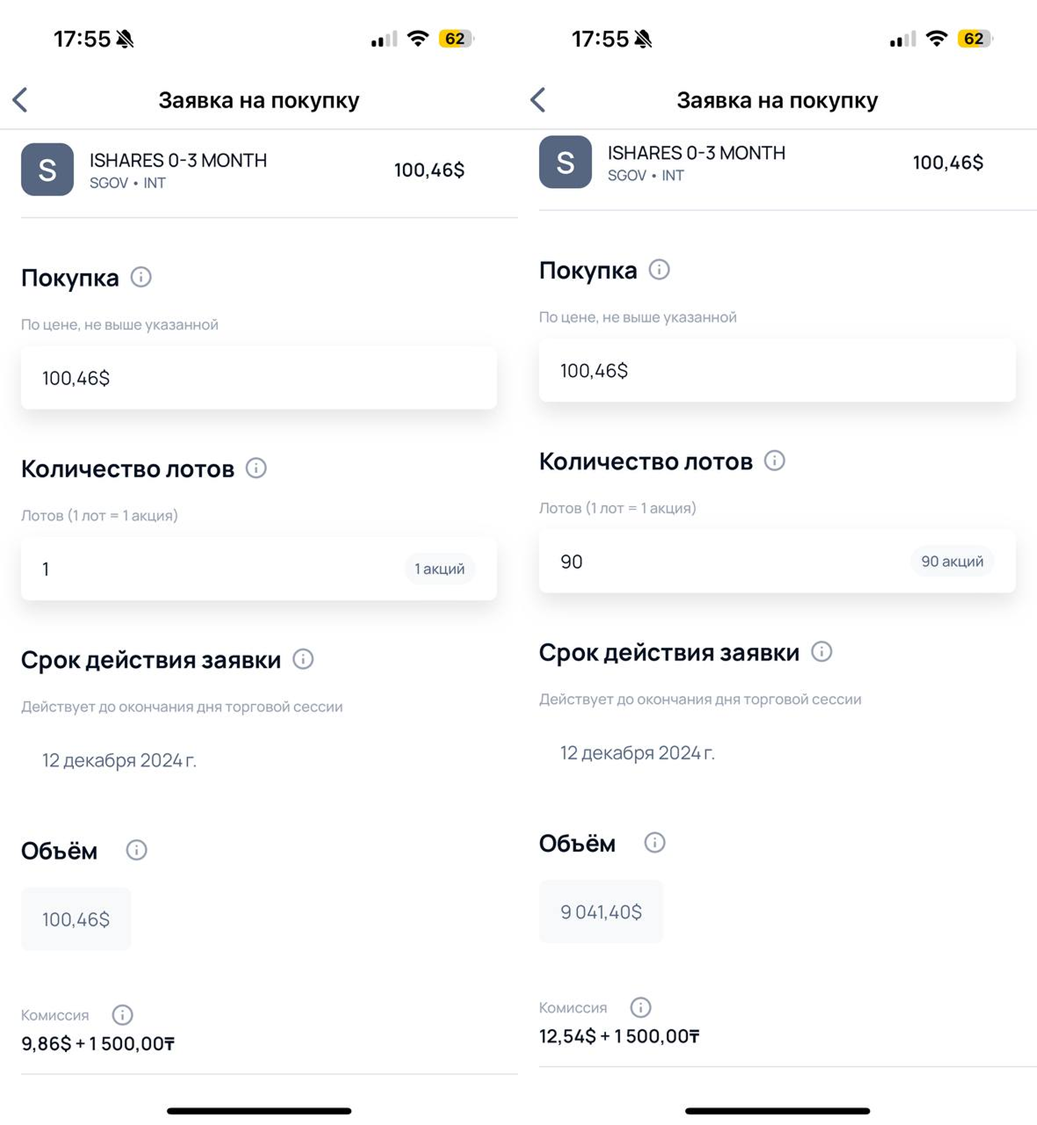The image size is (1037, 1125).
Task: Tap the 90 акций badge
Action: pos(951,562)
